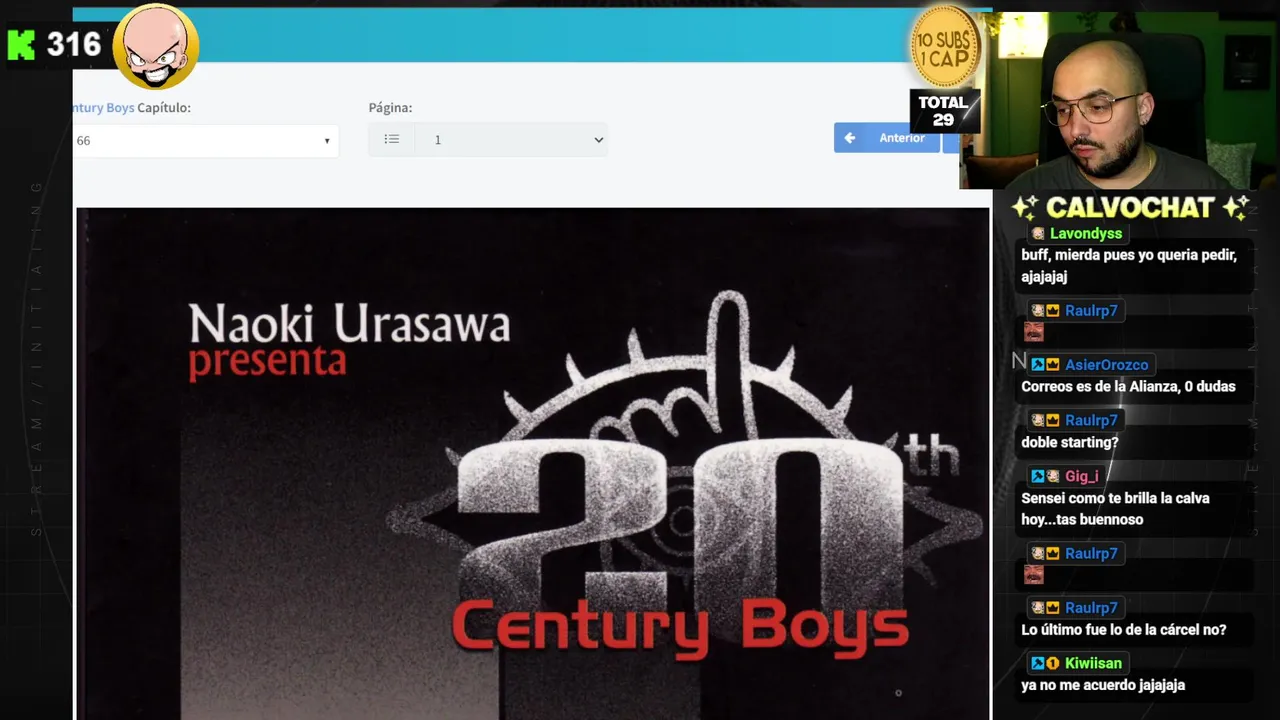Click username AsierOrozco in chat
The width and height of the screenshot is (1280, 720).
coord(1106,365)
